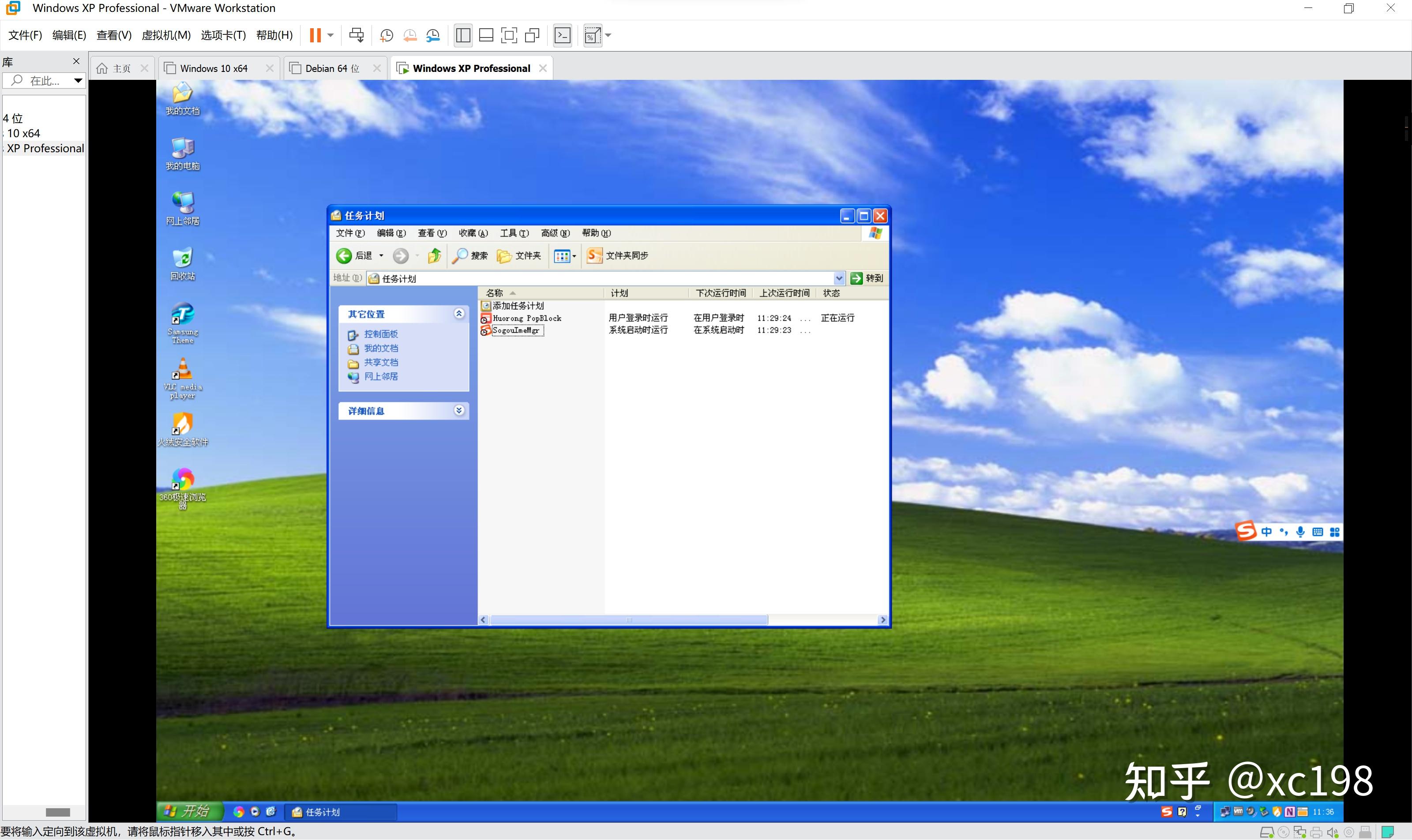
Task: Toggle the library sidebar panel icon
Action: pyautogui.click(x=463, y=35)
